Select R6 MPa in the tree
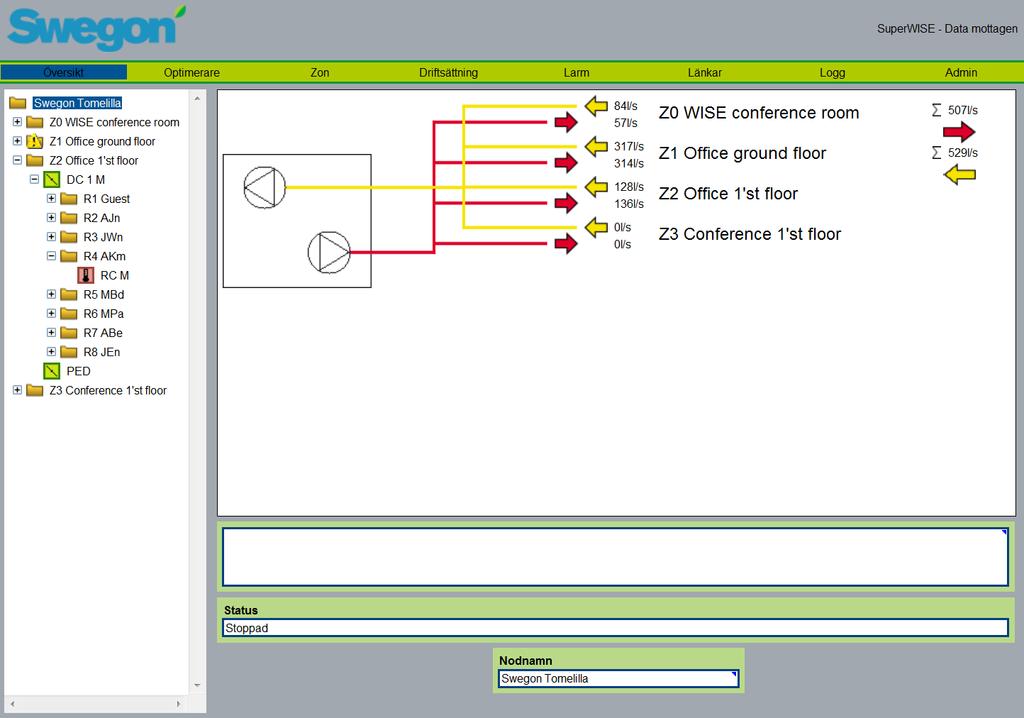The width and height of the screenshot is (1024, 718). point(104,314)
